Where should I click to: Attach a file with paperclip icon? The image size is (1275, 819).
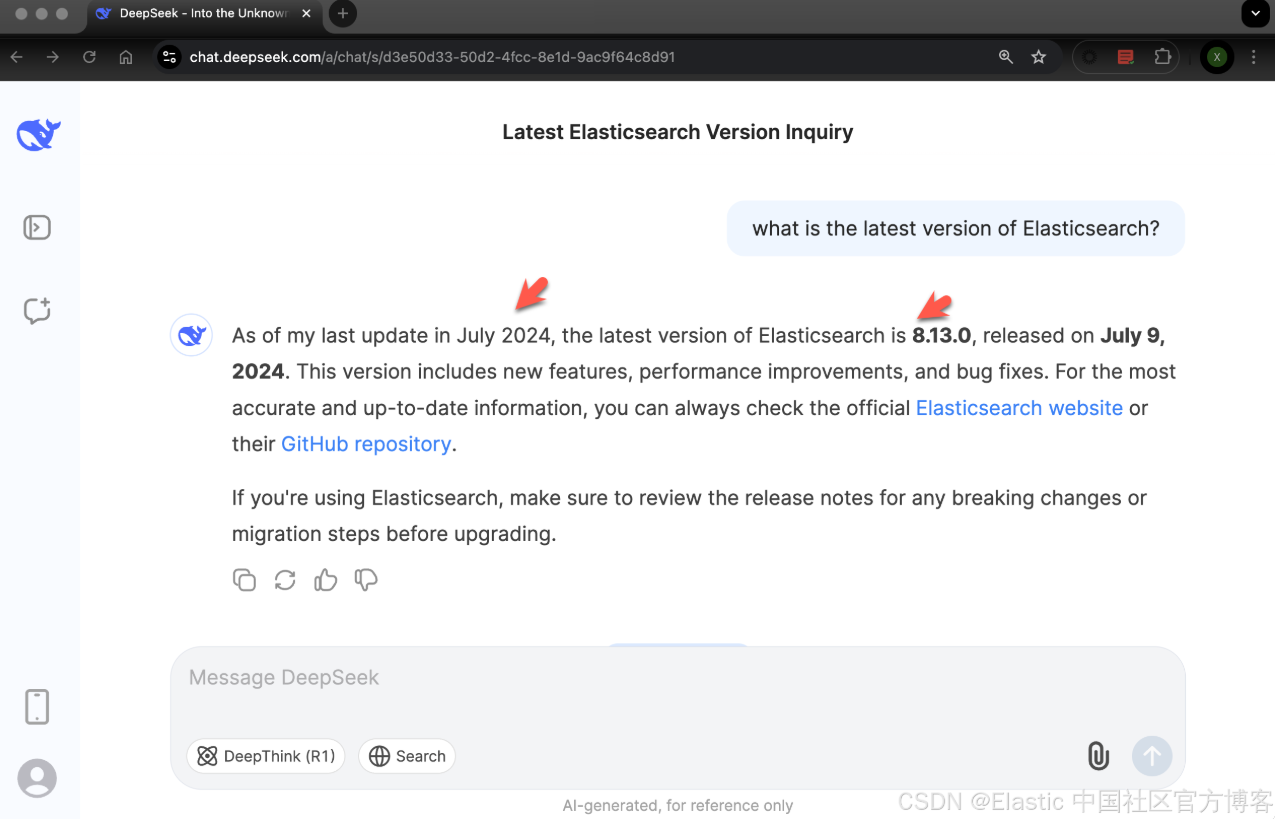[x=1098, y=756]
